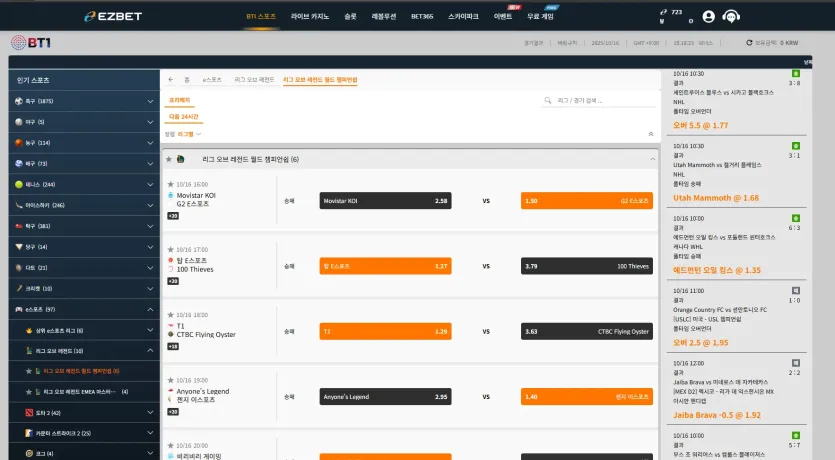Viewport: 835px width, 460px height.
Task: Open the 이벤트 nav item
Action: [x=503, y=17]
